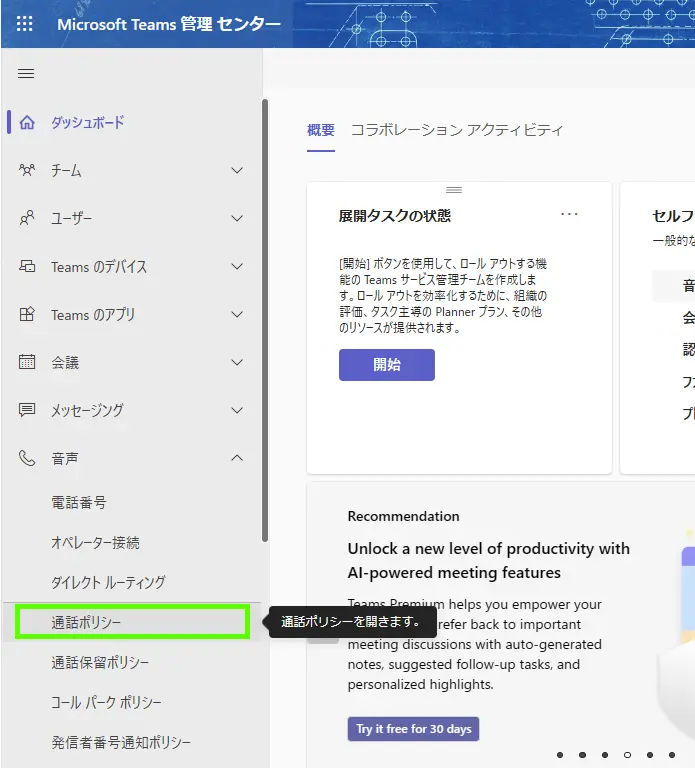Grab the drag handle above 展開タスクの状態
The height and width of the screenshot is (768, 695).
pyautogui.click(x=454, y=190)
